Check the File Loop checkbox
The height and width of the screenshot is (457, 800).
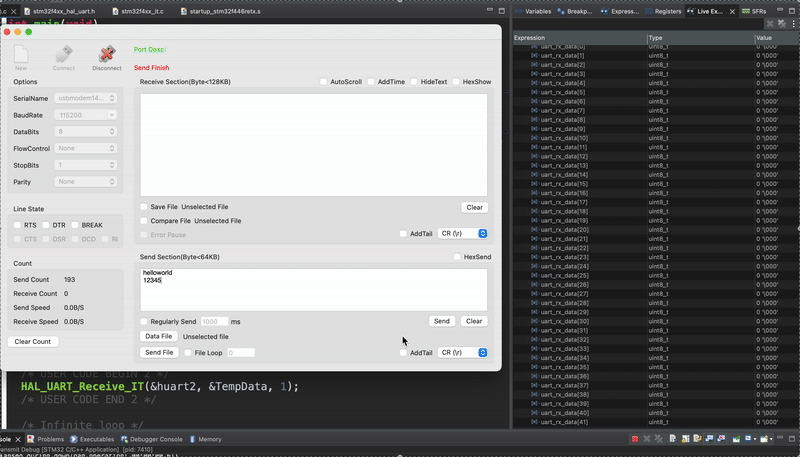(188, 352)
